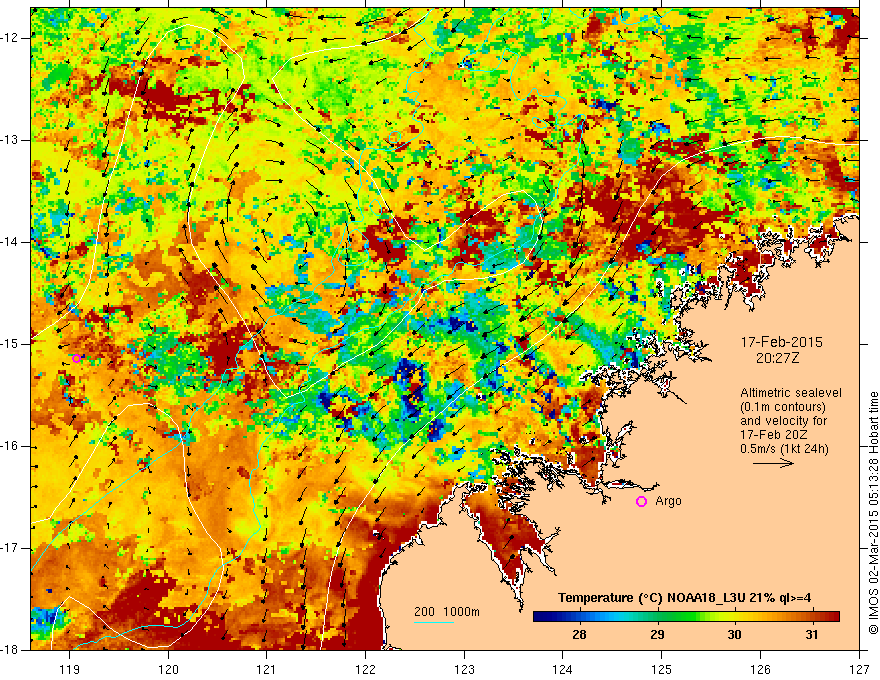This screenshot has height=680, width=880.
Task: Click the '17-Feb-2015' date label
Action: (781, 342)
